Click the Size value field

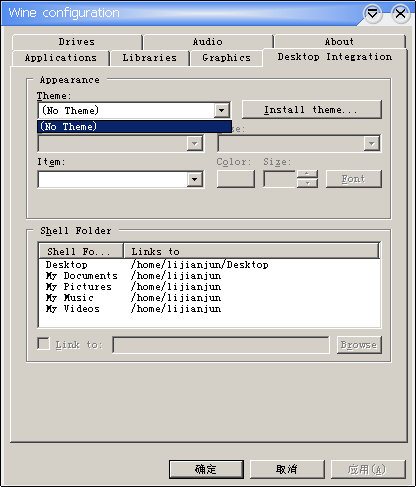[279, 179]
